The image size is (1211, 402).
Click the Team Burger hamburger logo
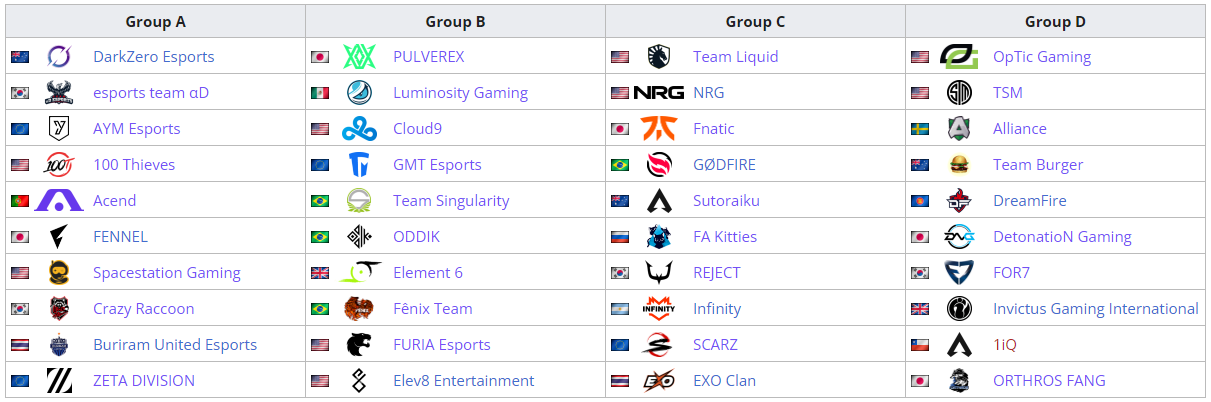(959, 165)
